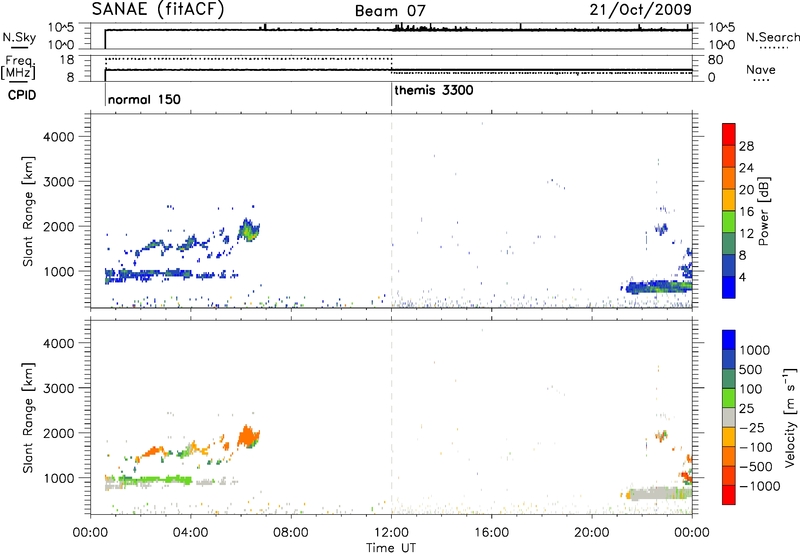This screenshot has width=800, height=554.
Task: Click the normal 150 CPID marker
Action: tap(144, 99)
